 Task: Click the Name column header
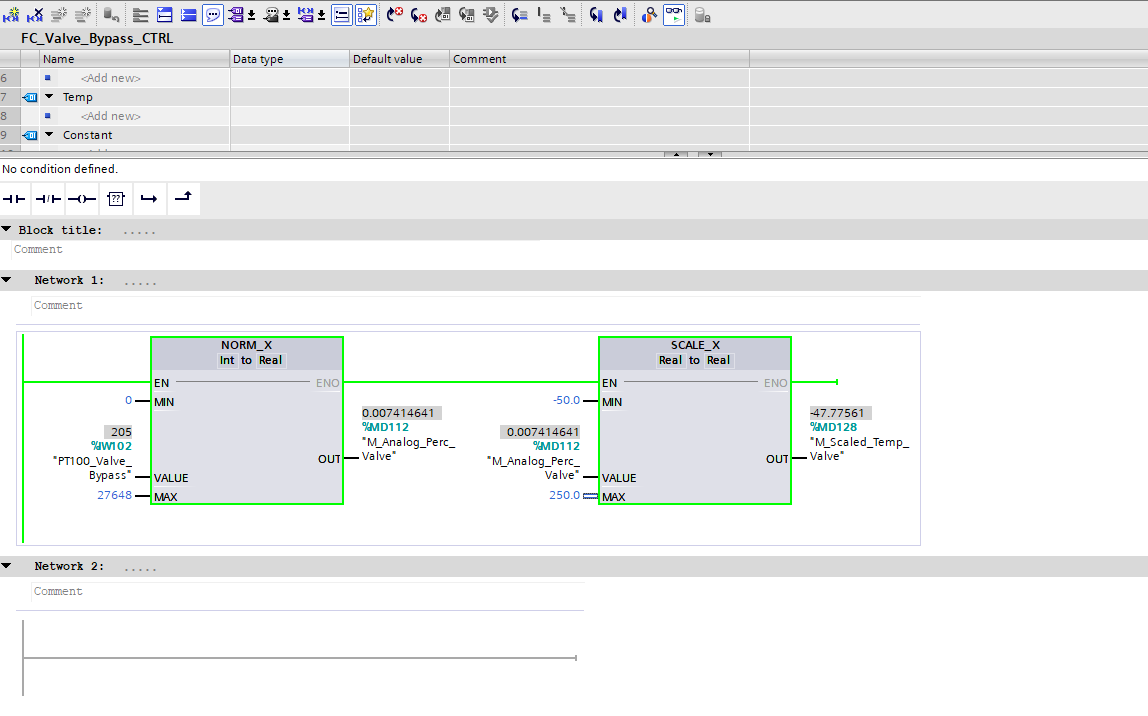coord(134,59)
